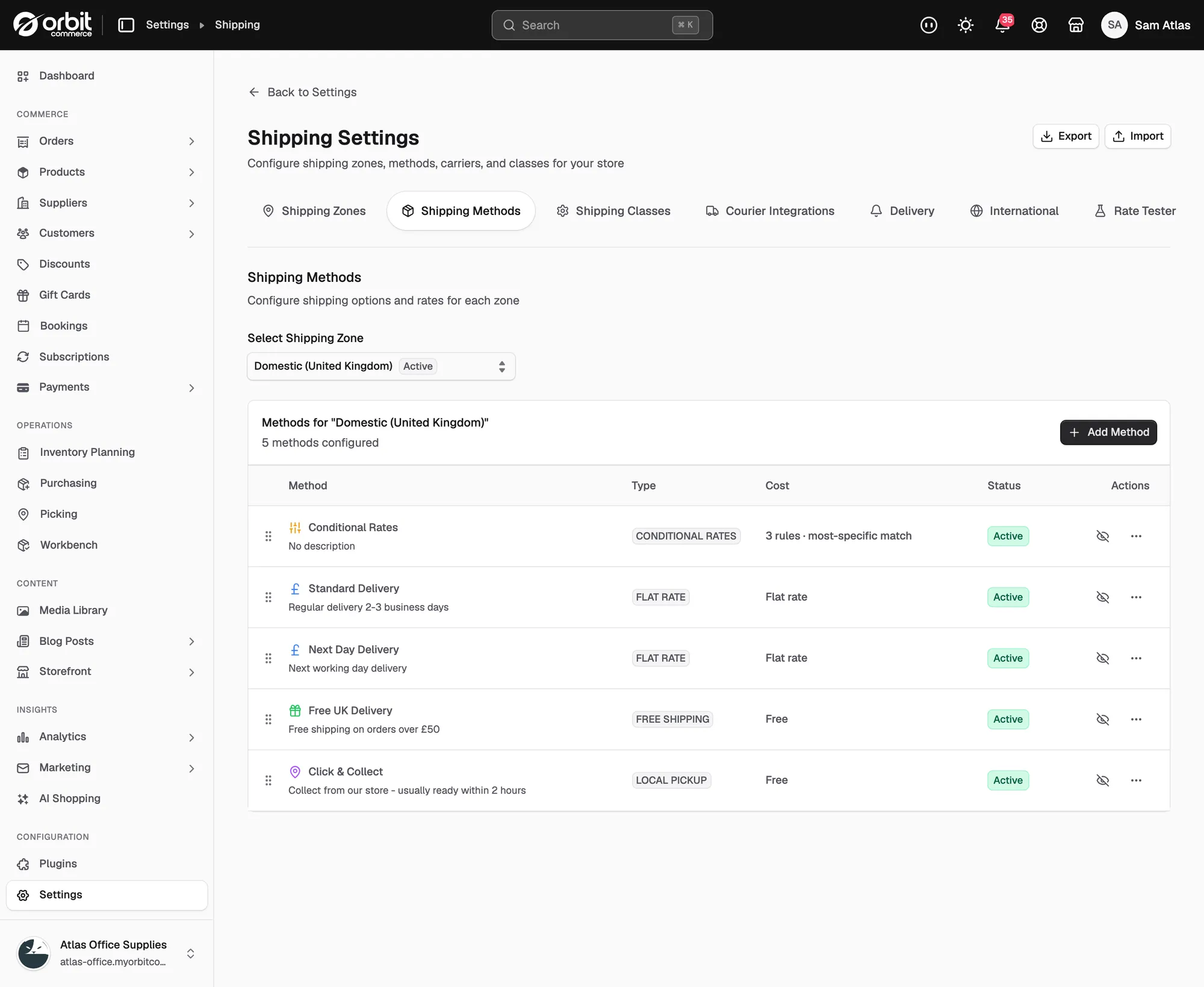The height and width of the screenshot is (987, 1204).
Task: Click the Import button
Action: click(x=1138, y=136)
